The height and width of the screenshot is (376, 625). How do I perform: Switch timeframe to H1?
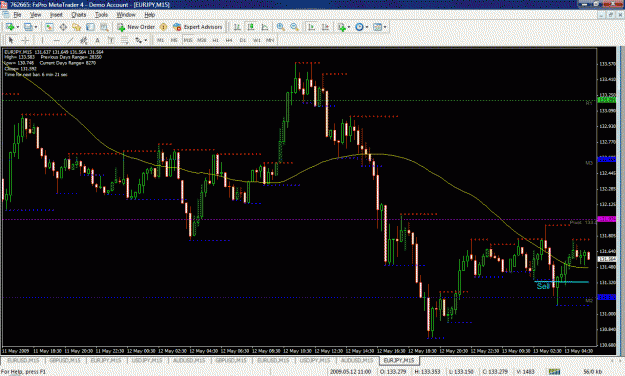(216, 40)
